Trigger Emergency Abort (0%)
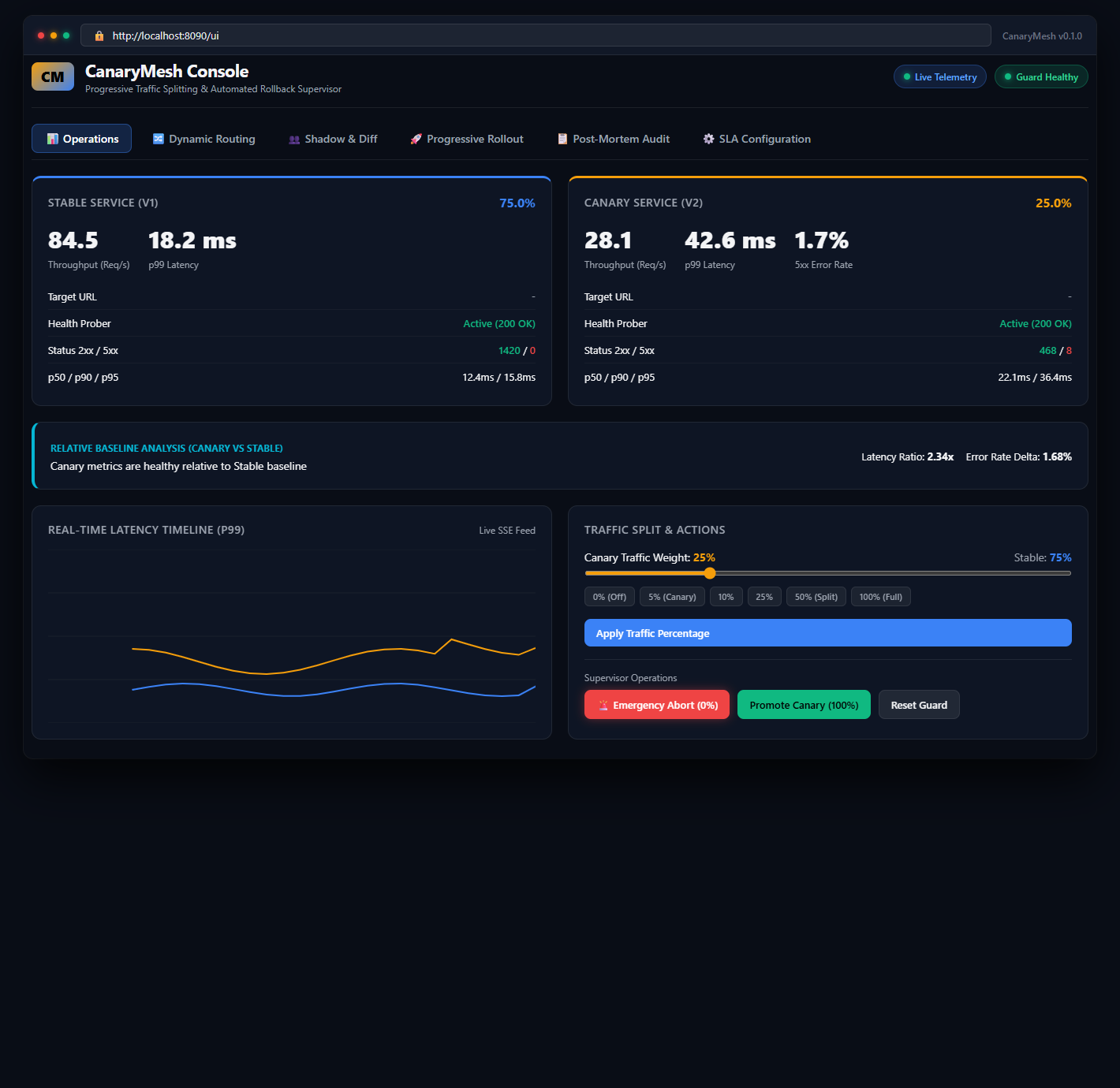The image size is (1120, 1088). (657, 705)
